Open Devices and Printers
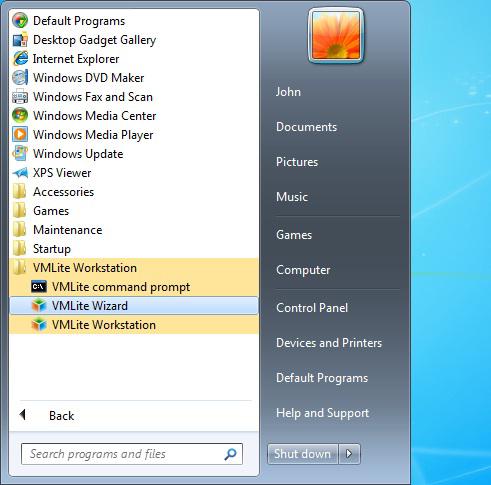Screen dimensions: 491x485 coord(329,343)
